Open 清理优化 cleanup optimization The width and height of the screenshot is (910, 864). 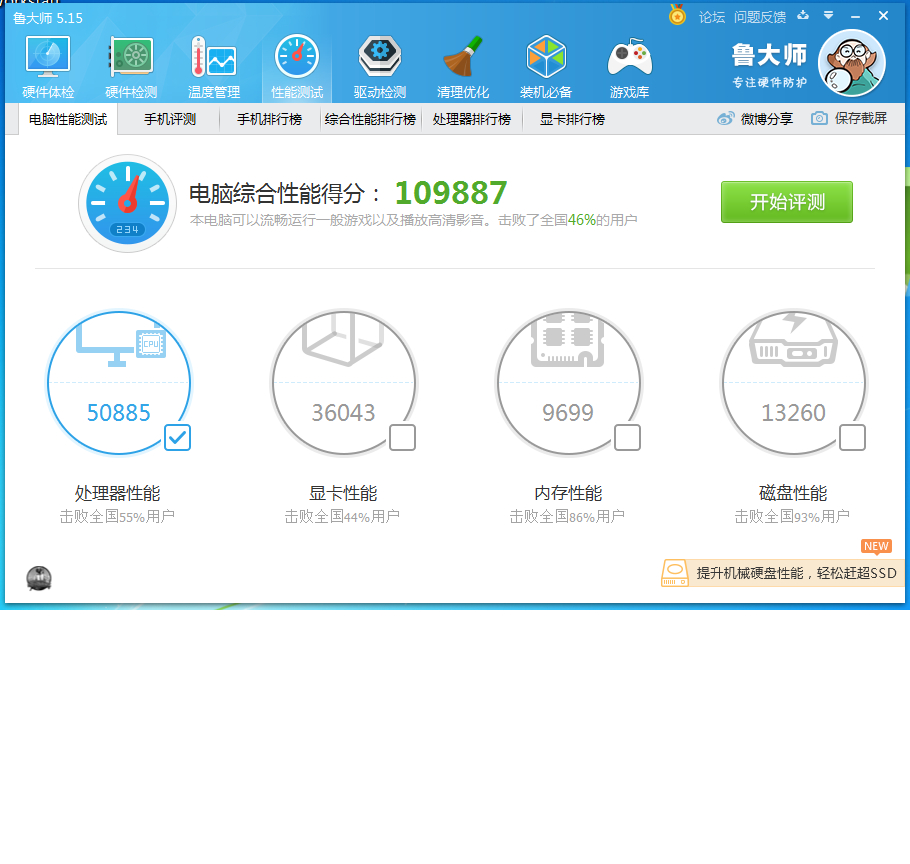click(463, 67)
